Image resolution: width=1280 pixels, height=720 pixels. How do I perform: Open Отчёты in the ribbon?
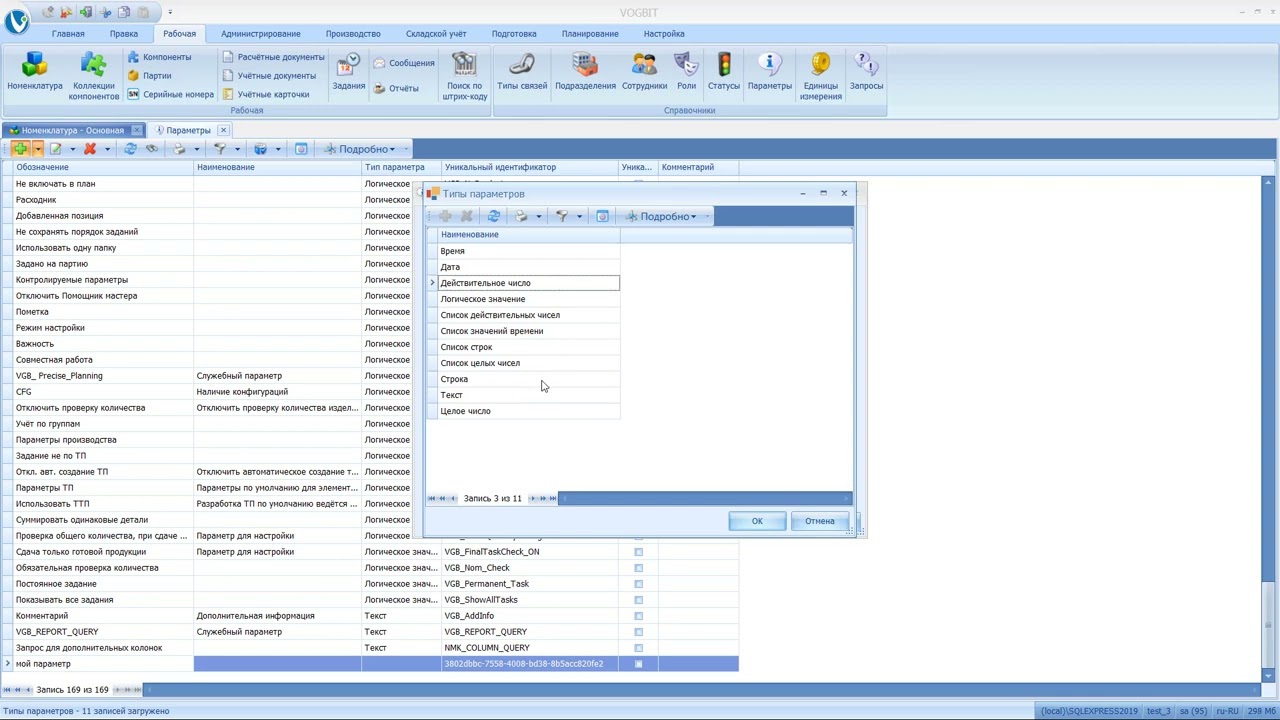click(x=396, y=88)
